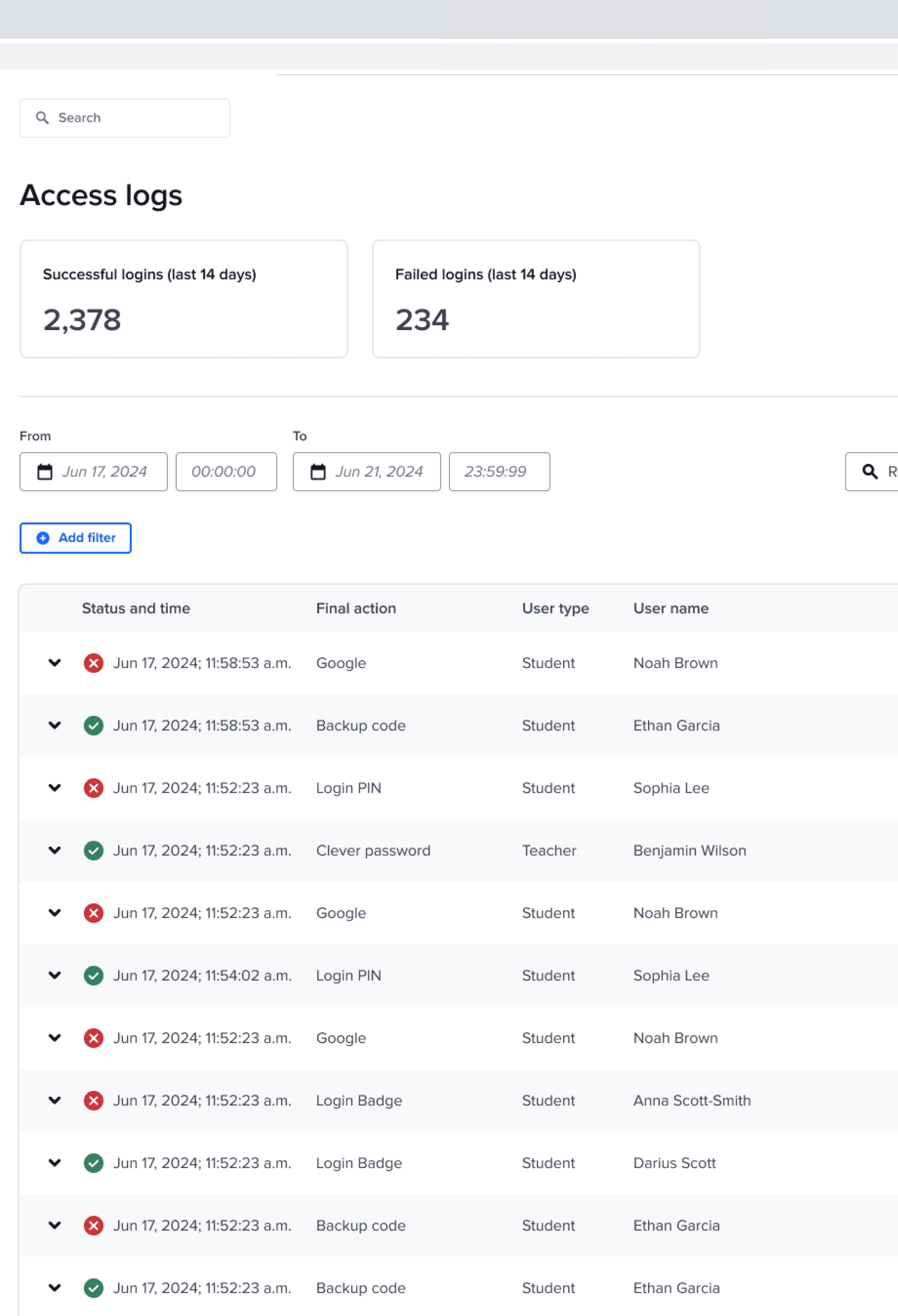This screenshot has width=898, height=1316.
Task: Click the Add filter button
Action: click(x=76, y=538)
